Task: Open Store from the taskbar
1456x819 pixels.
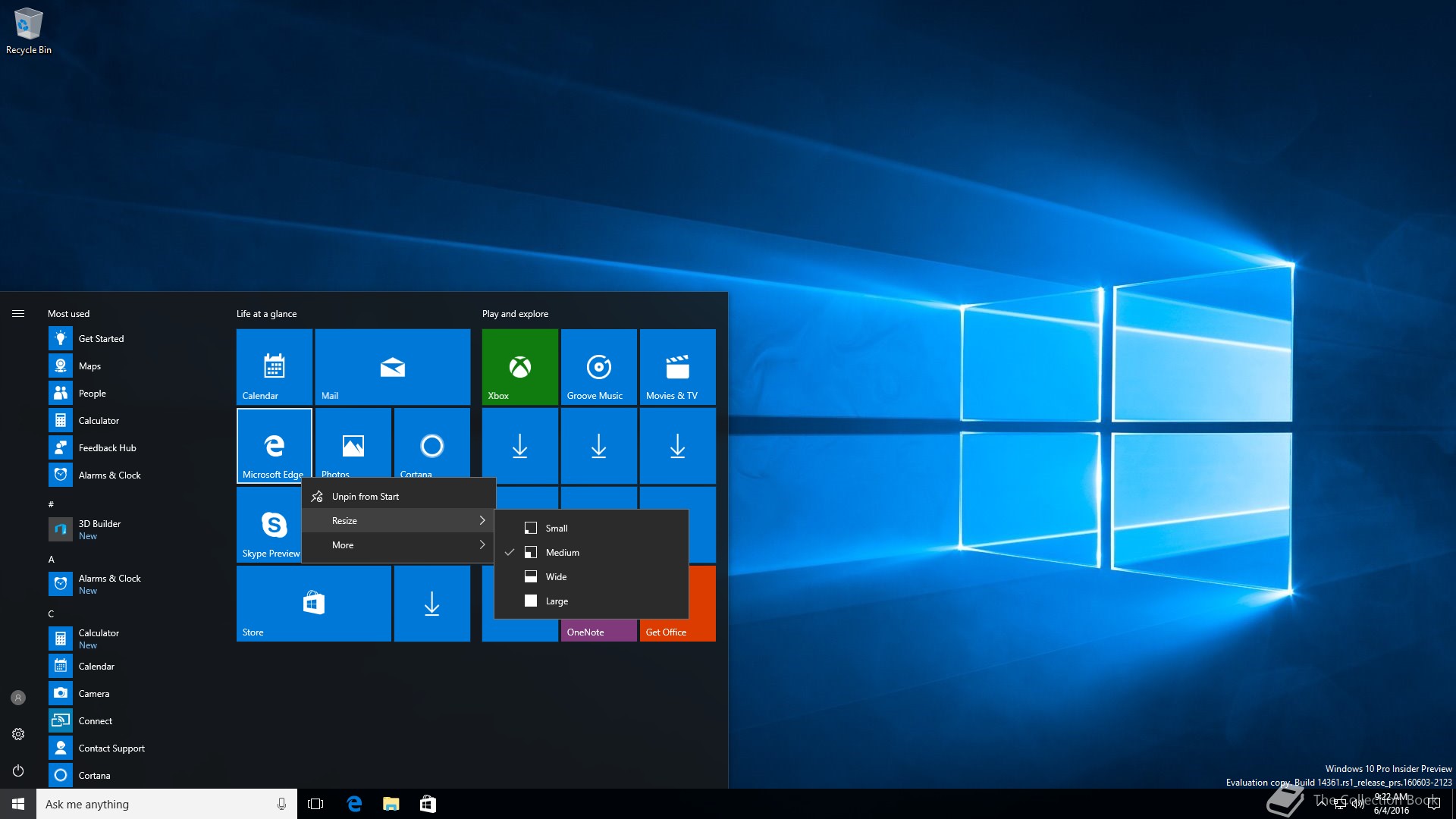Action: tap(428, 804)
